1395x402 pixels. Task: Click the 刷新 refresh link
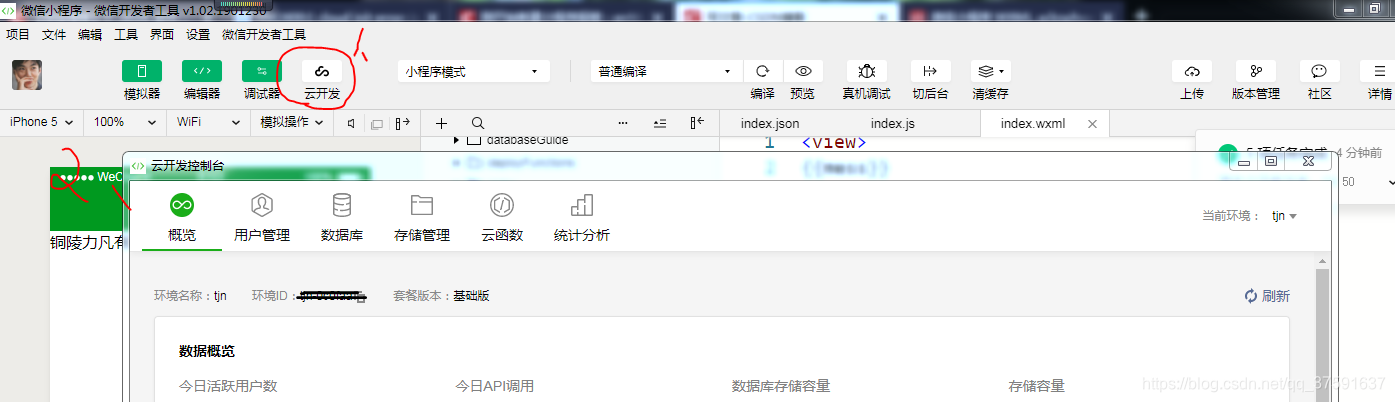1267,296
